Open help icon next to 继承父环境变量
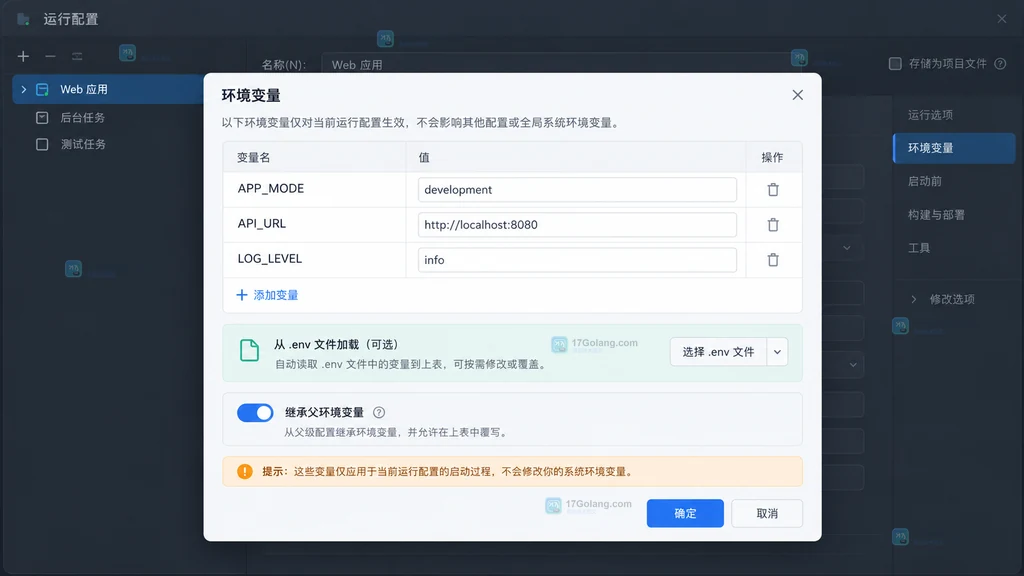1024x576 pixels. (379, 412)
